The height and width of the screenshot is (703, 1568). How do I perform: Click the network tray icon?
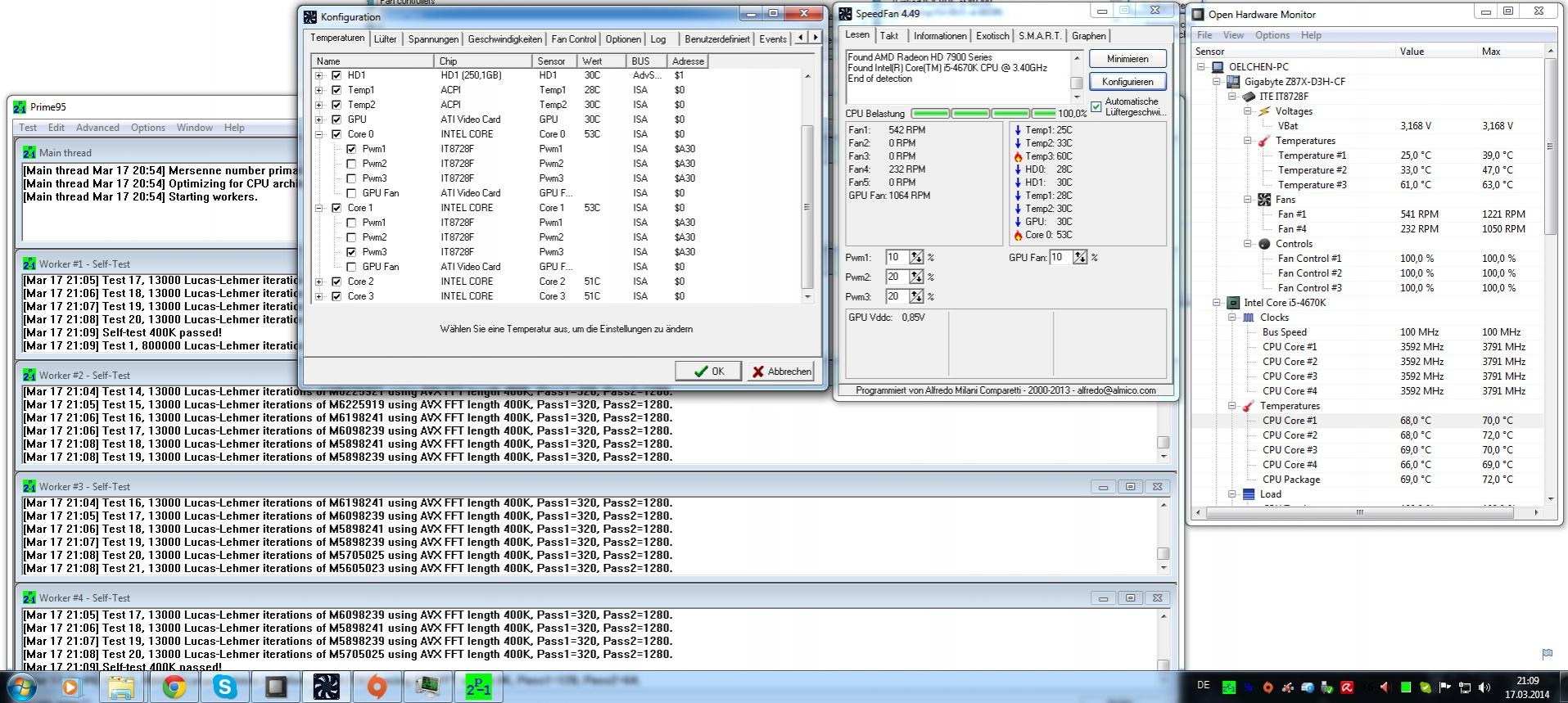pyautogui.click(x=1465, y=687)
